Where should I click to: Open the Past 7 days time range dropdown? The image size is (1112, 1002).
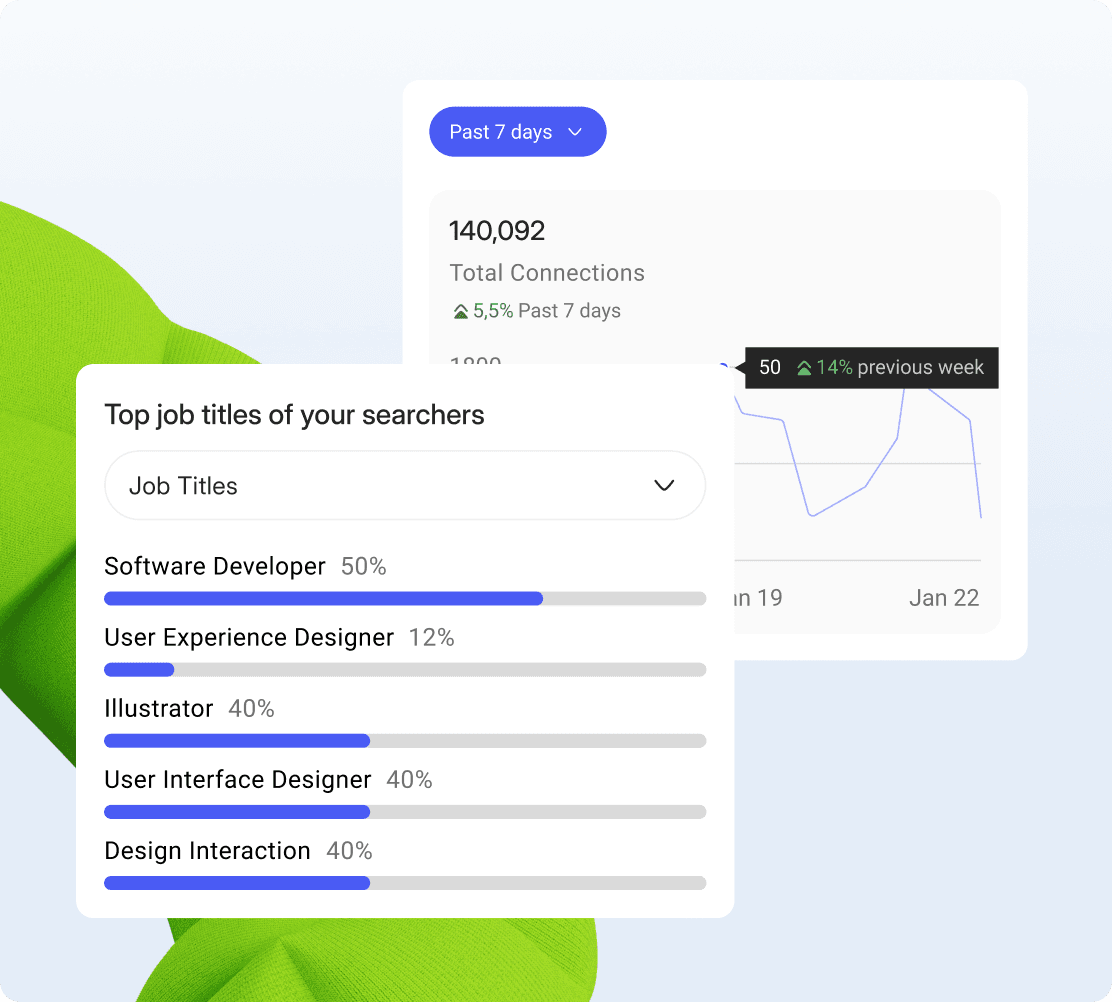click(x=517, y=131)
